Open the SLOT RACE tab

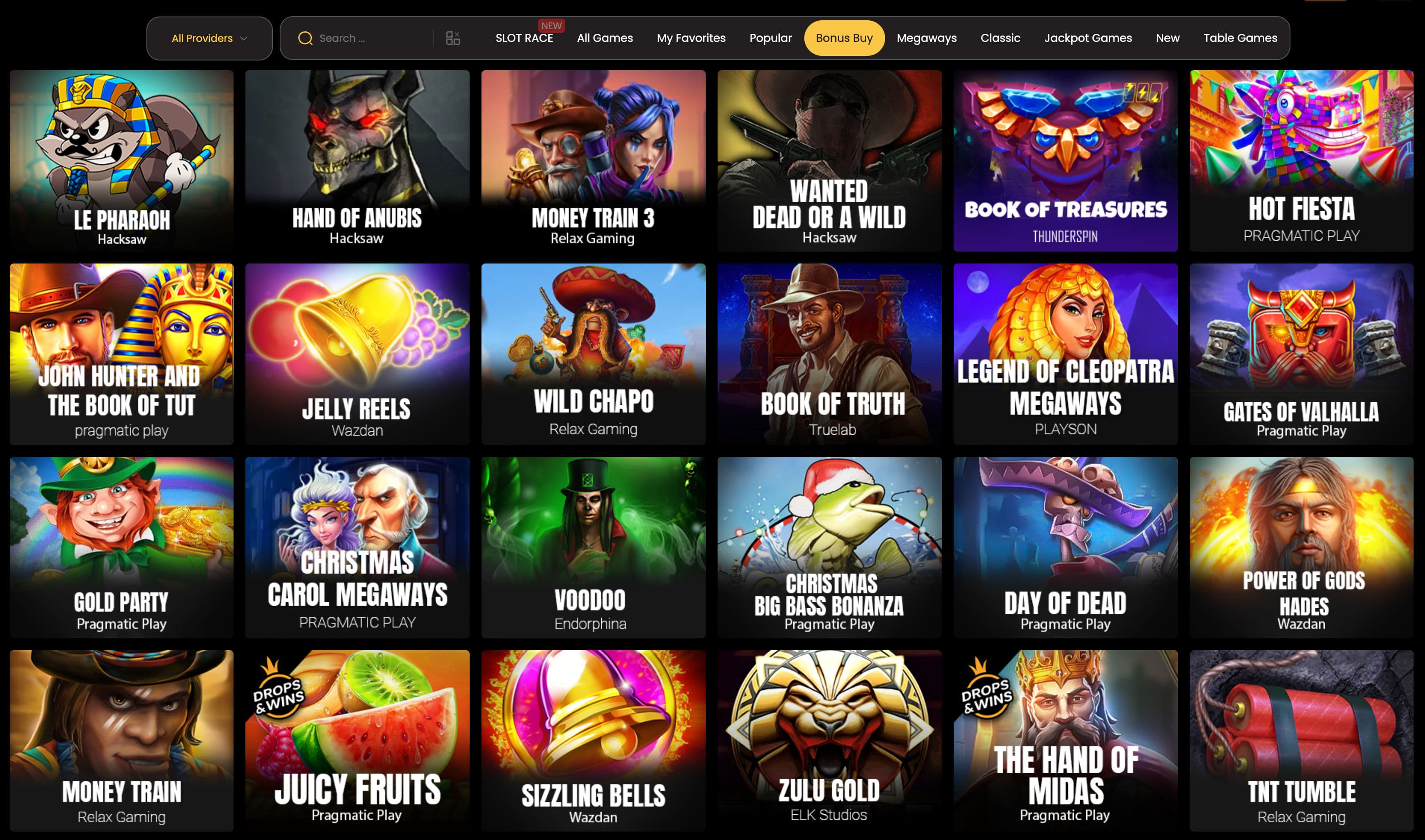click(x=524, y=38)
